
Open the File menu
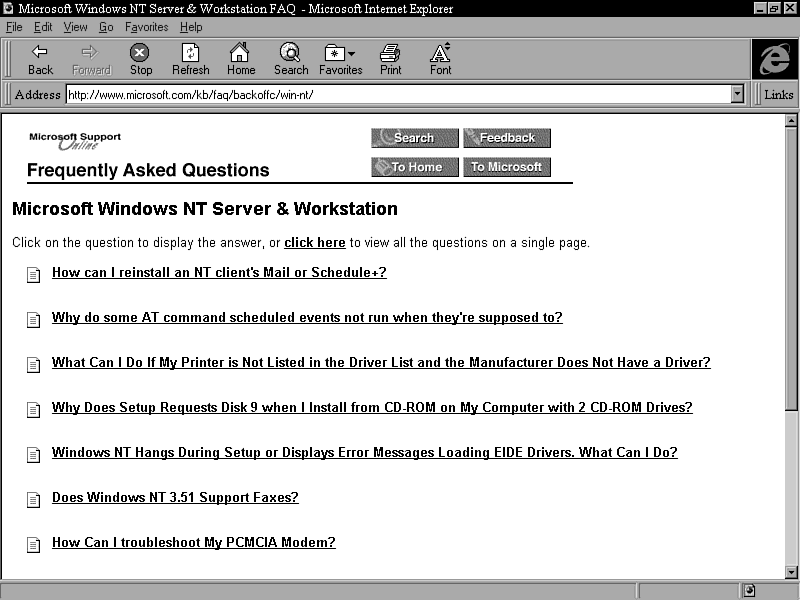click(x=14, y=27)
